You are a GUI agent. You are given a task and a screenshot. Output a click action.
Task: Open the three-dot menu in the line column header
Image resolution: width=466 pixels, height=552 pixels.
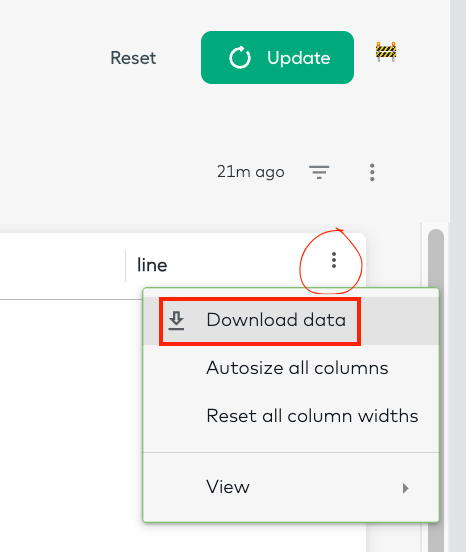[x=334, y=260]
